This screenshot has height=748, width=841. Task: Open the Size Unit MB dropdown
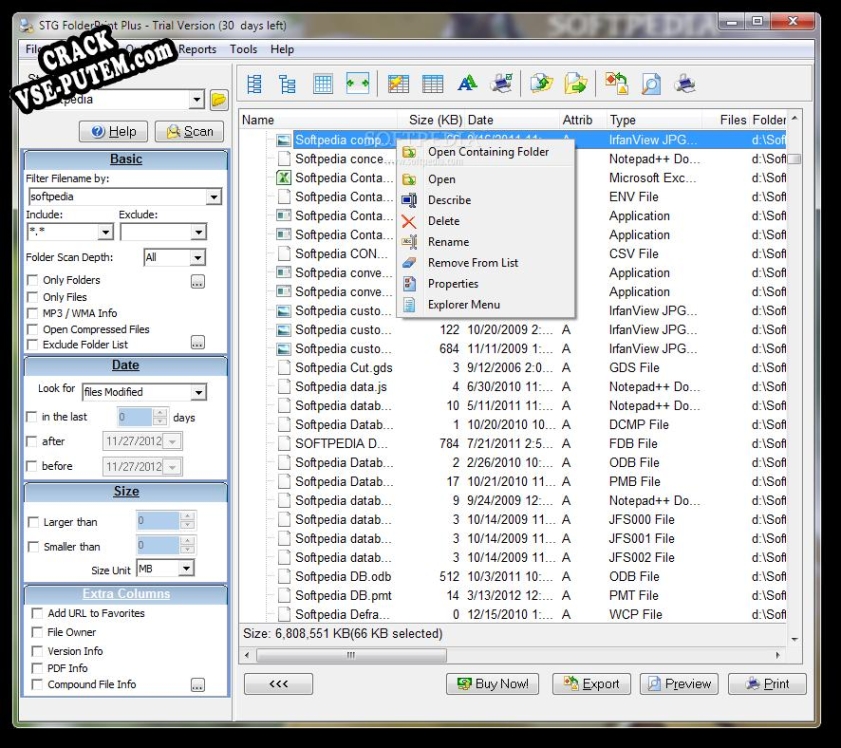[x=186, y=569]
